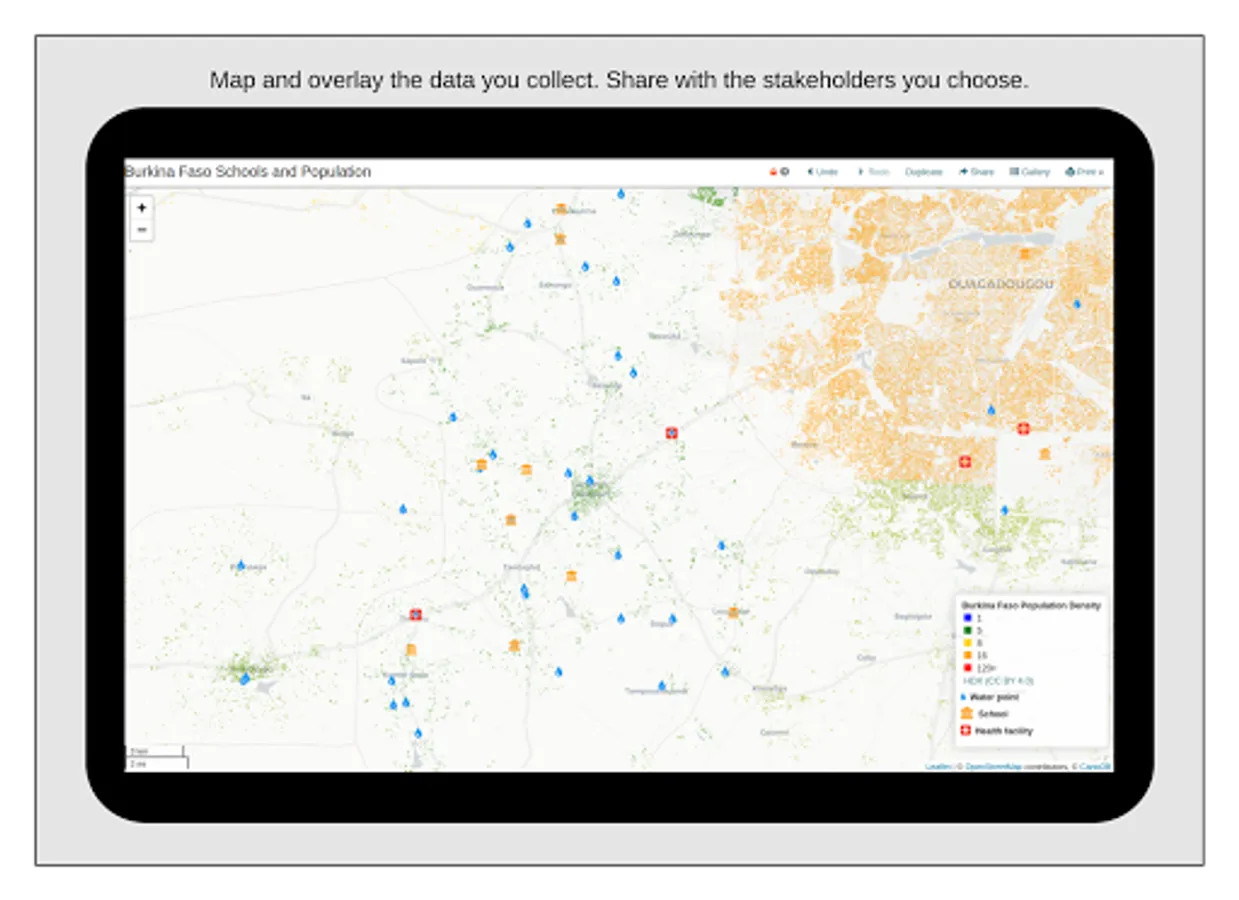The height and width of the screenshot is (900, 1239).
Task: Select the westernmost health facility marker
Action: [x=416, y=615]
